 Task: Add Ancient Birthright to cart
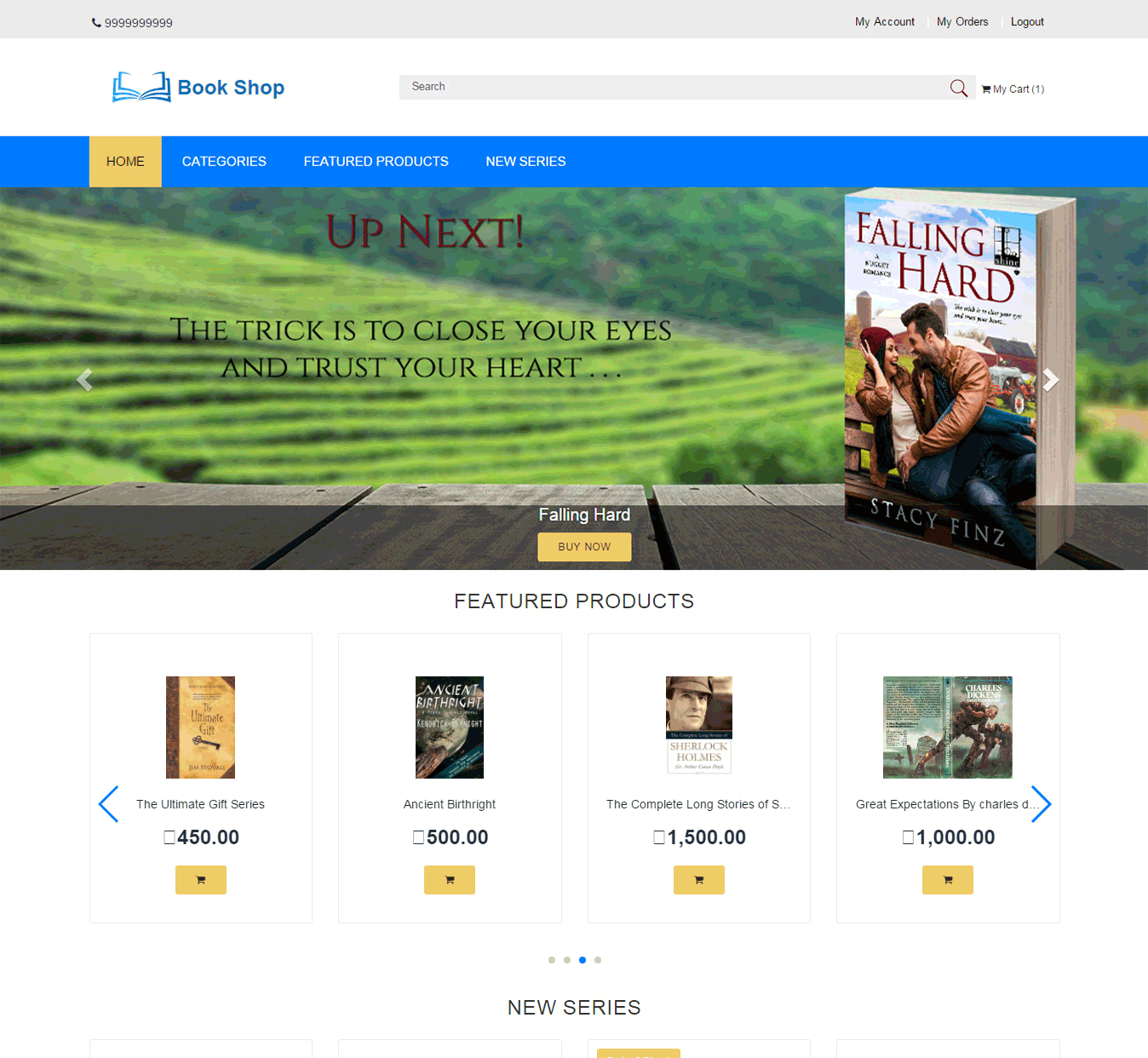pos(450,880)
